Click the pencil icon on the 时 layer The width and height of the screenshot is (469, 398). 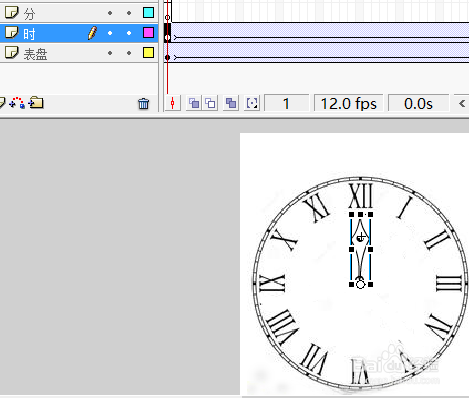coord(93,33)
